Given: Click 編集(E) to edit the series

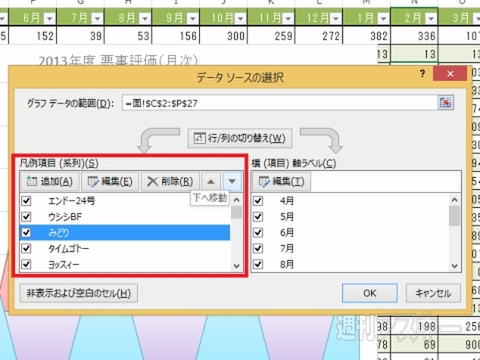Looking at the screenshot, I should coord(110,182).
